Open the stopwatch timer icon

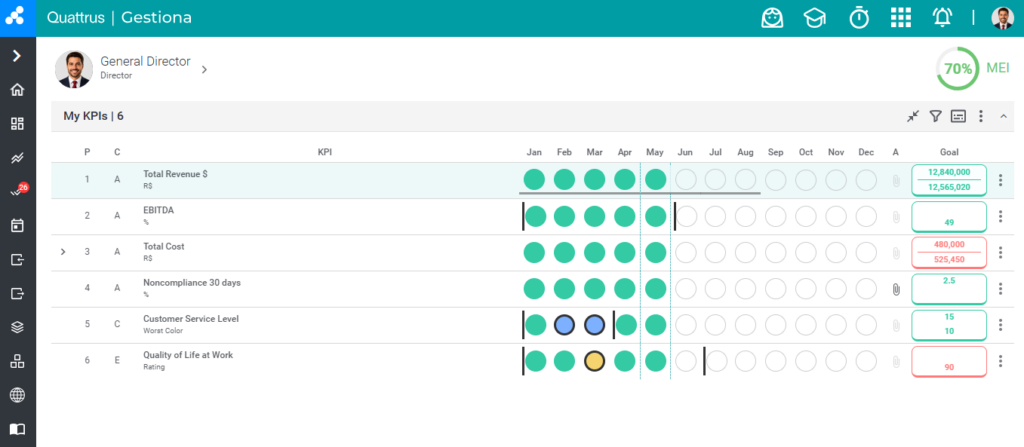(859, 18)
